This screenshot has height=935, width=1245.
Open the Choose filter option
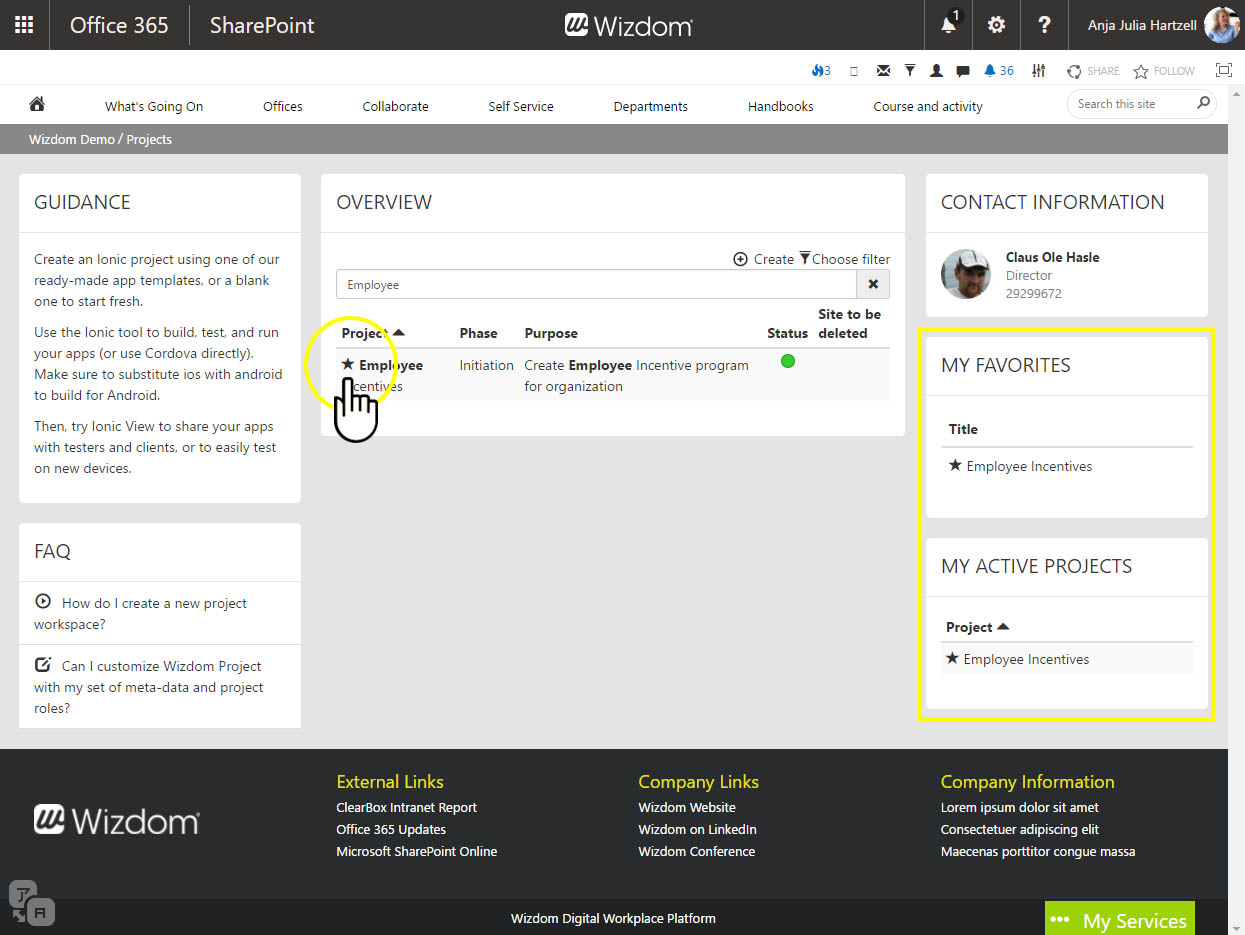coord(844,259)
